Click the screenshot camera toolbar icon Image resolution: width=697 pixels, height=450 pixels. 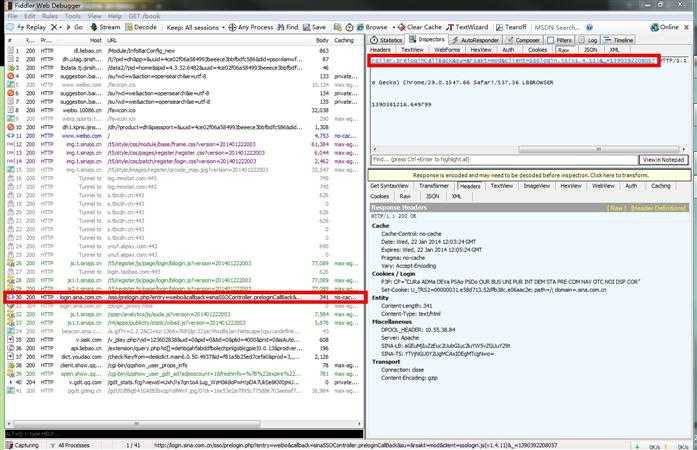[338, 28]
